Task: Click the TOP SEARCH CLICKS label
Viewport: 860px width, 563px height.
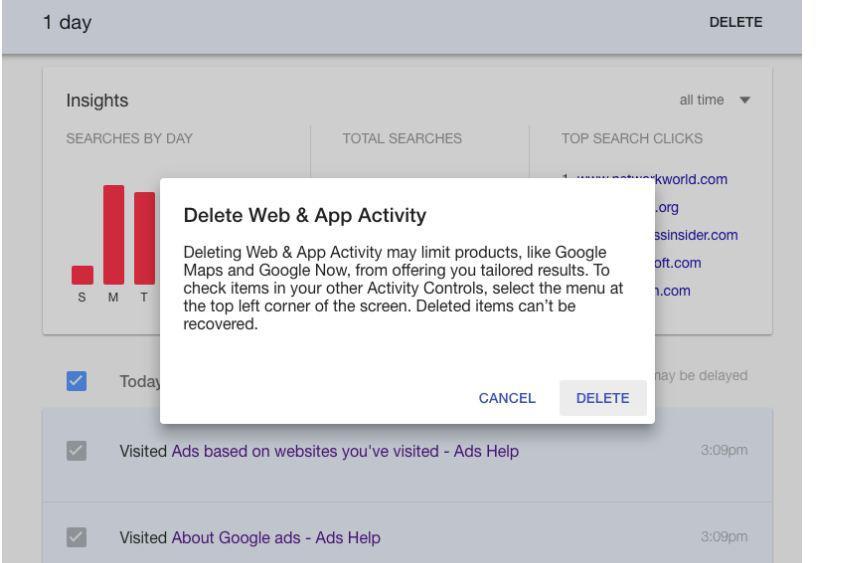Action: [x=632, y=138]
